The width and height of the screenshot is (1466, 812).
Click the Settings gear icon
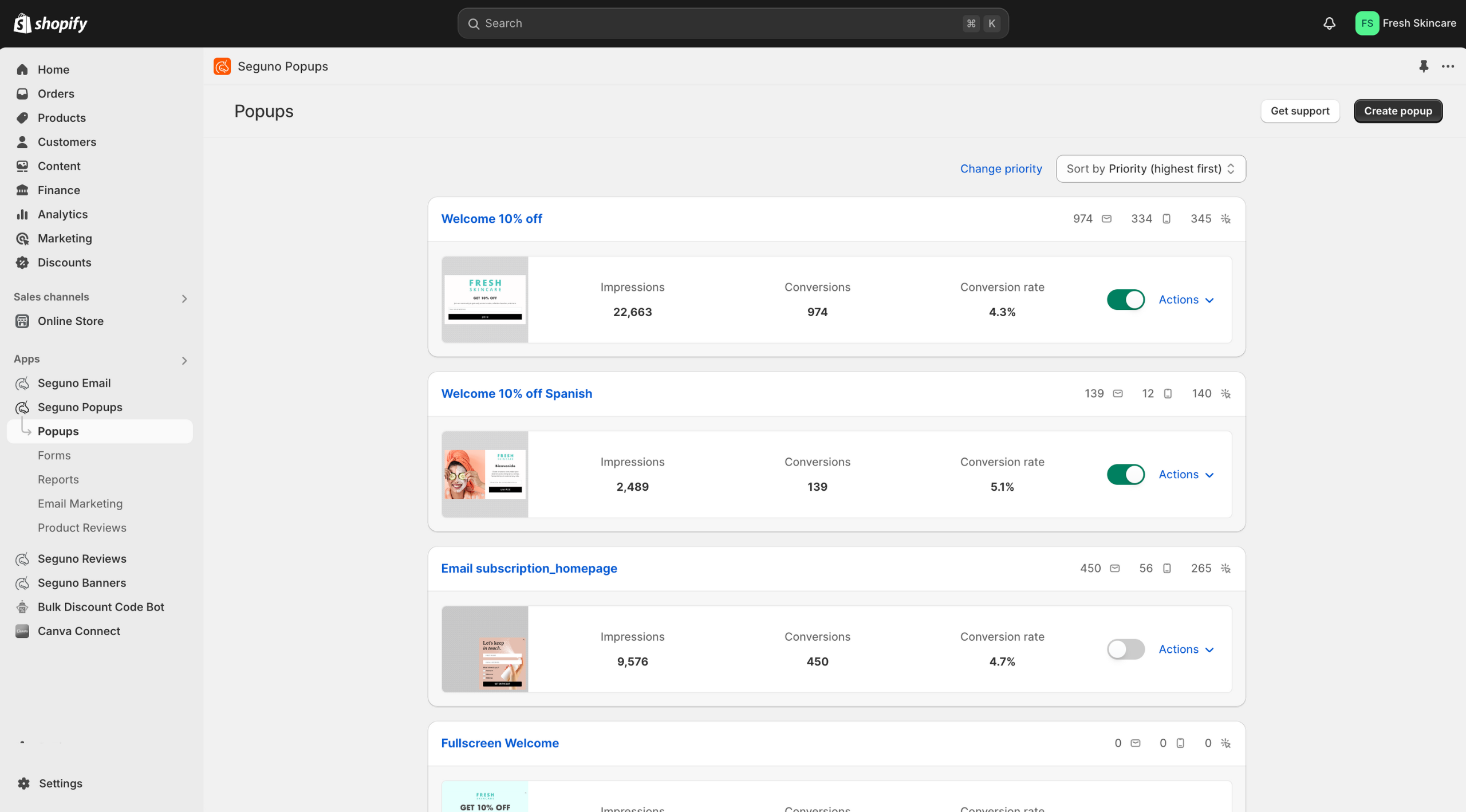[23, 783]
